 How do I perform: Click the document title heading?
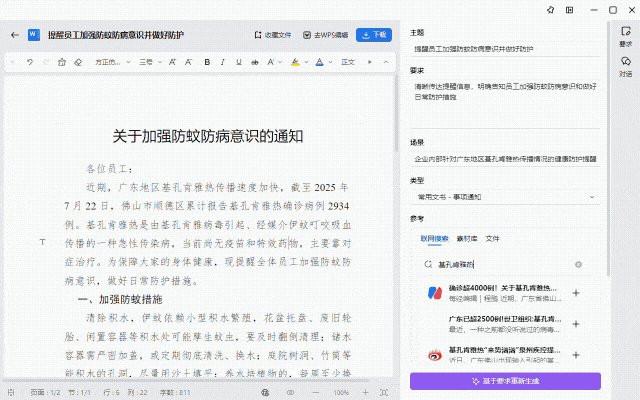coord(208,136)
